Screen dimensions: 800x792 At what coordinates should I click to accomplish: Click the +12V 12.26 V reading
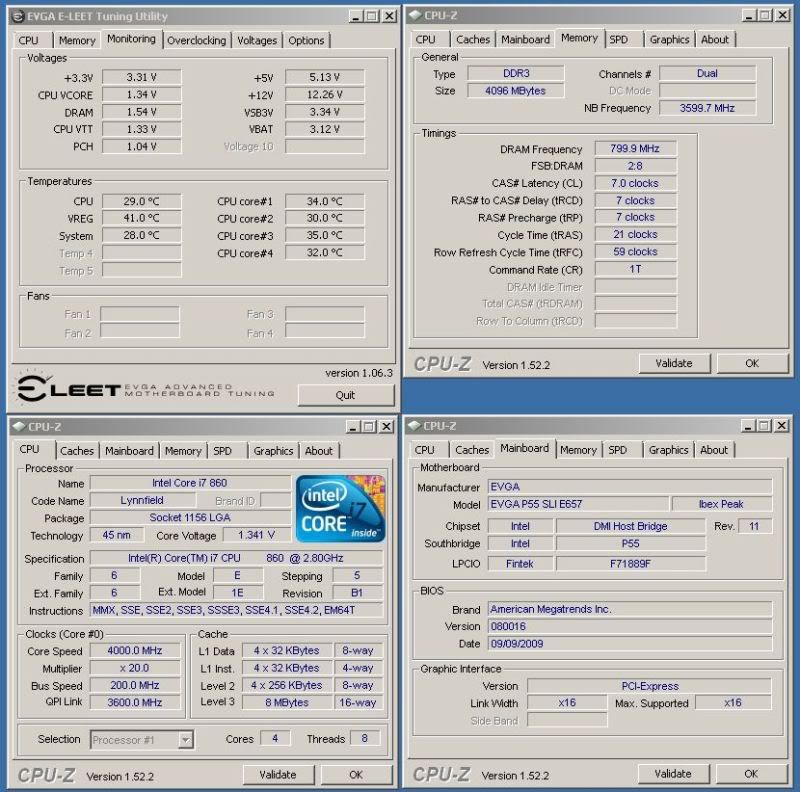(324, 95)
